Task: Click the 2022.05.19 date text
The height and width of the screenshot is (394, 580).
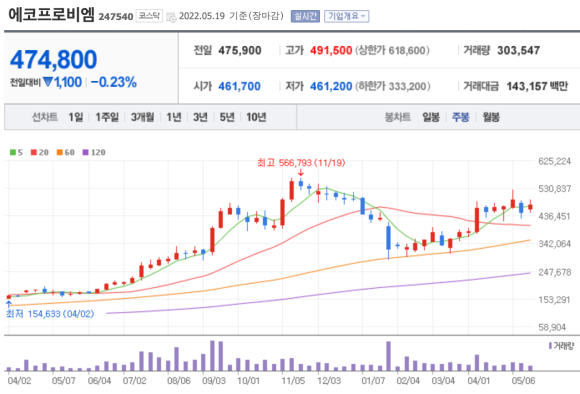Action: pyautogui.click(x=202, y=16)
